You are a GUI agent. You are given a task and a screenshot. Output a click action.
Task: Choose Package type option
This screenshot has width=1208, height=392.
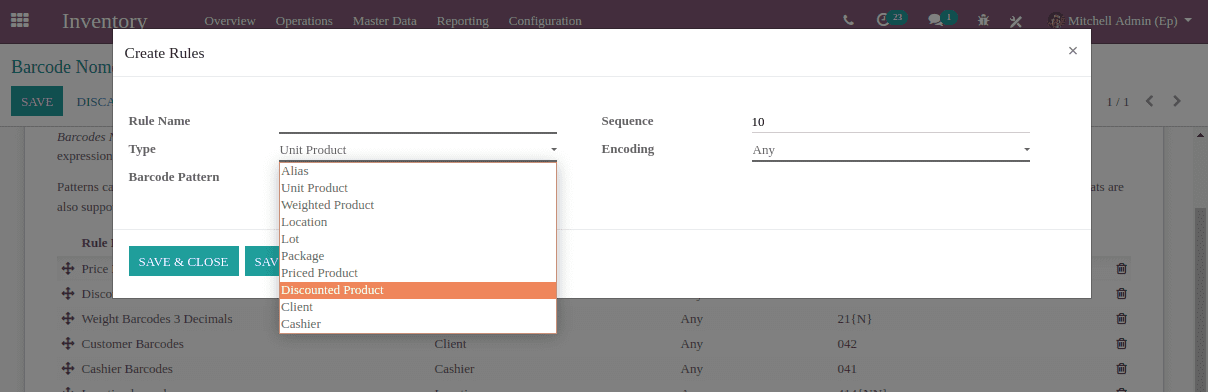(418, 256)
